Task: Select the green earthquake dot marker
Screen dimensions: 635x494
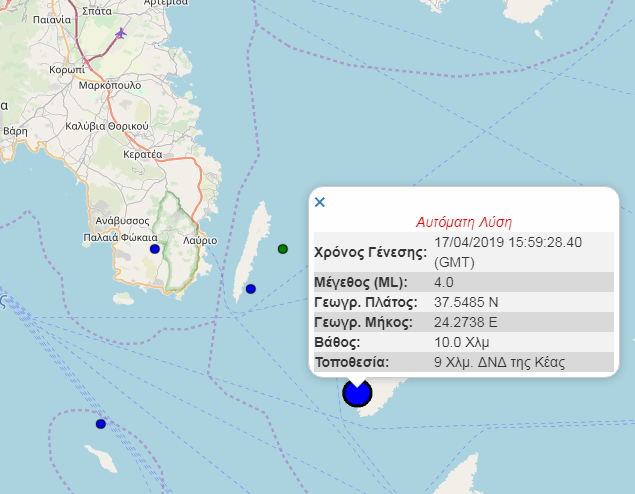Action: [283, 248]
